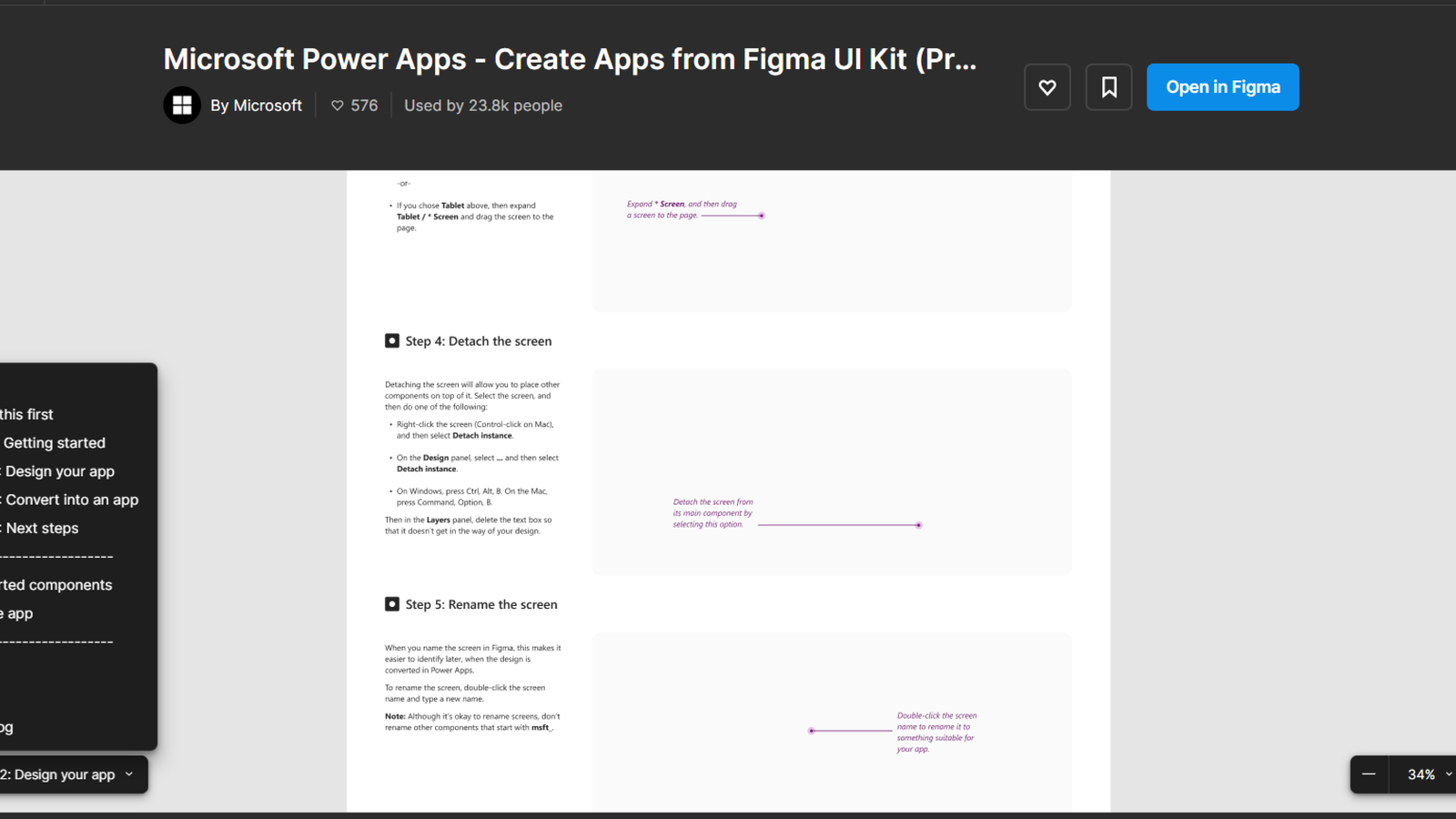Screen dimensions: 1456x819
Task: Click the 'Double-click the screen name' annotation
Action: (936, 733)
